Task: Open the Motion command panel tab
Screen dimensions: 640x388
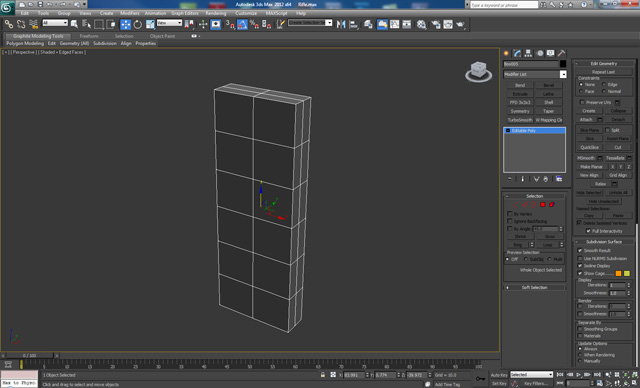Action: (540, 53)
